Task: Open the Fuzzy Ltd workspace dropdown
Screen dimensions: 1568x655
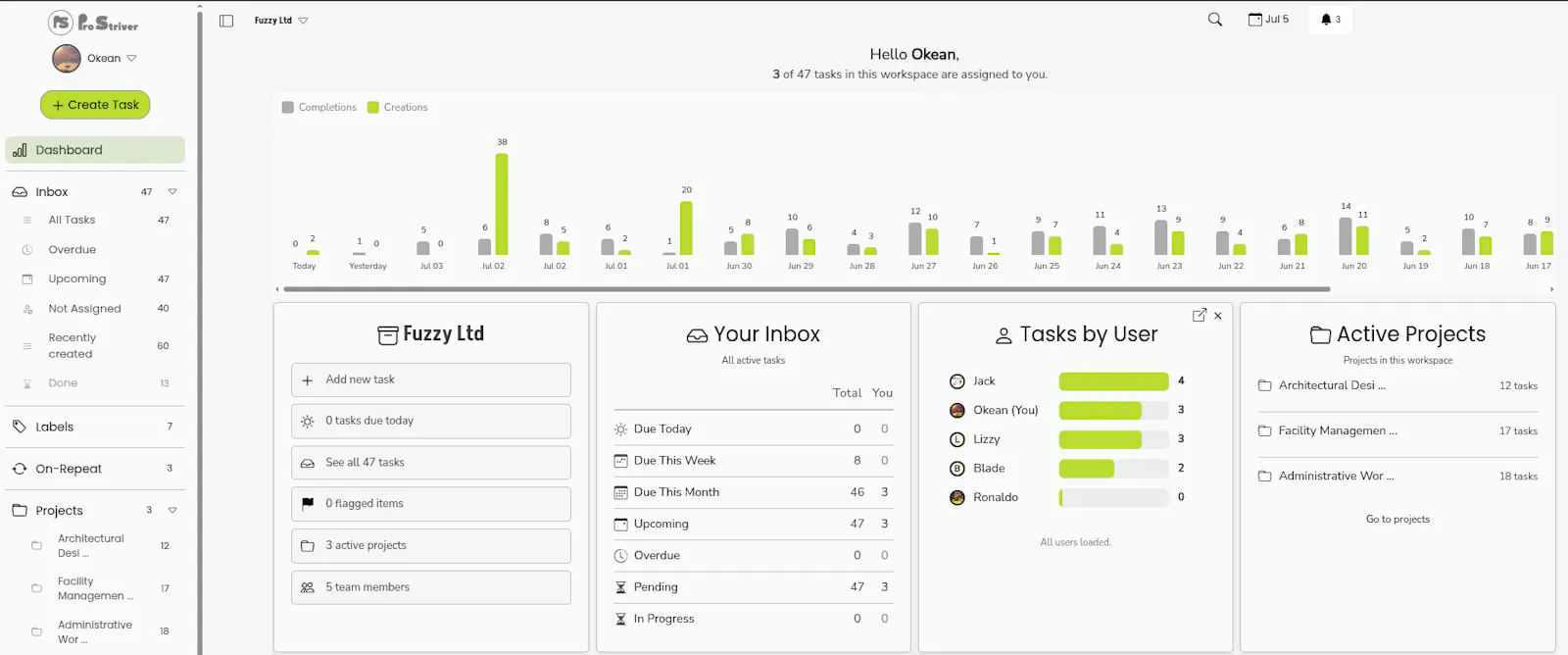Action: click(281, 21)
